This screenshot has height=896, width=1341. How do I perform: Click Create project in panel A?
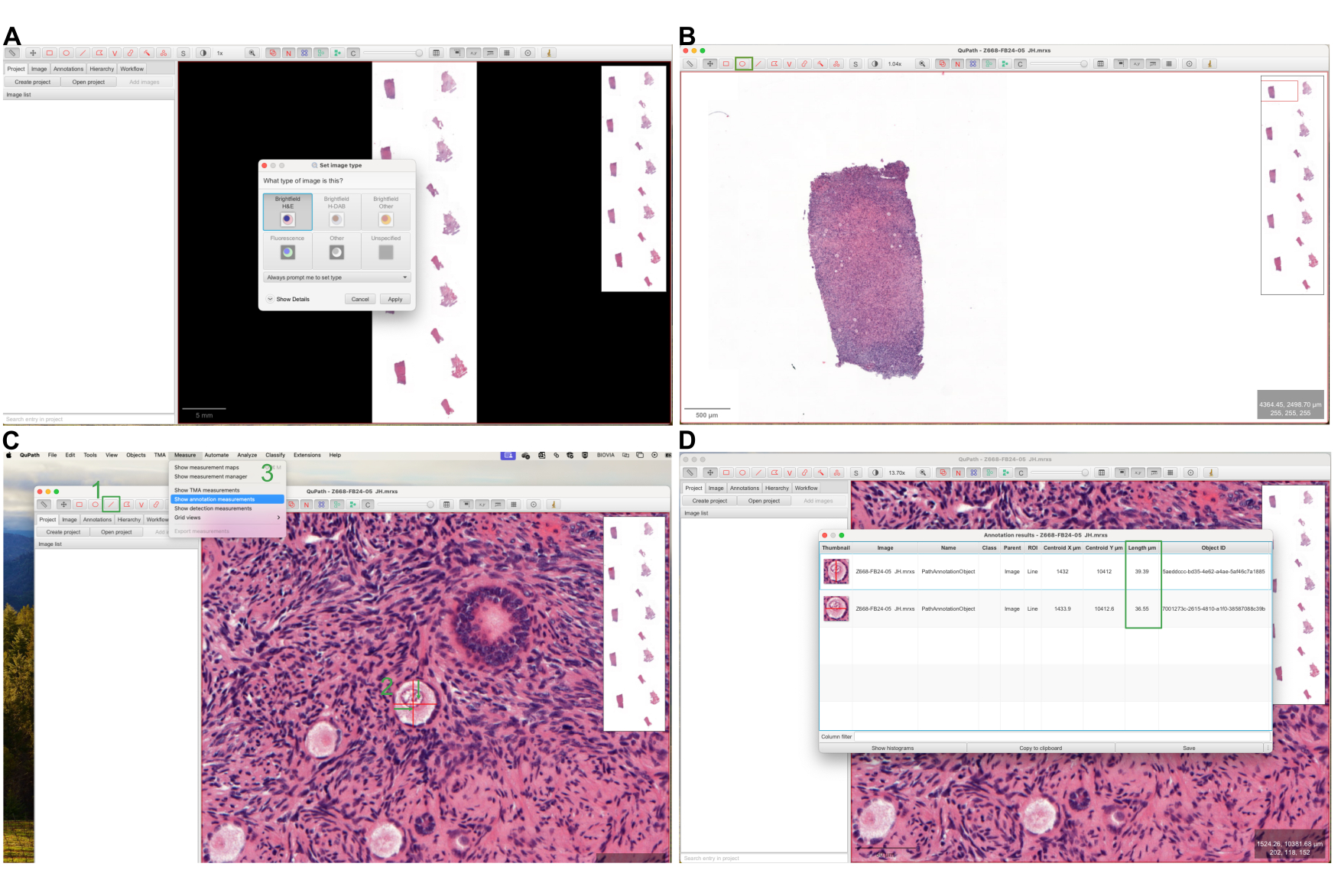pyautogui.click(x=33, y=82)
